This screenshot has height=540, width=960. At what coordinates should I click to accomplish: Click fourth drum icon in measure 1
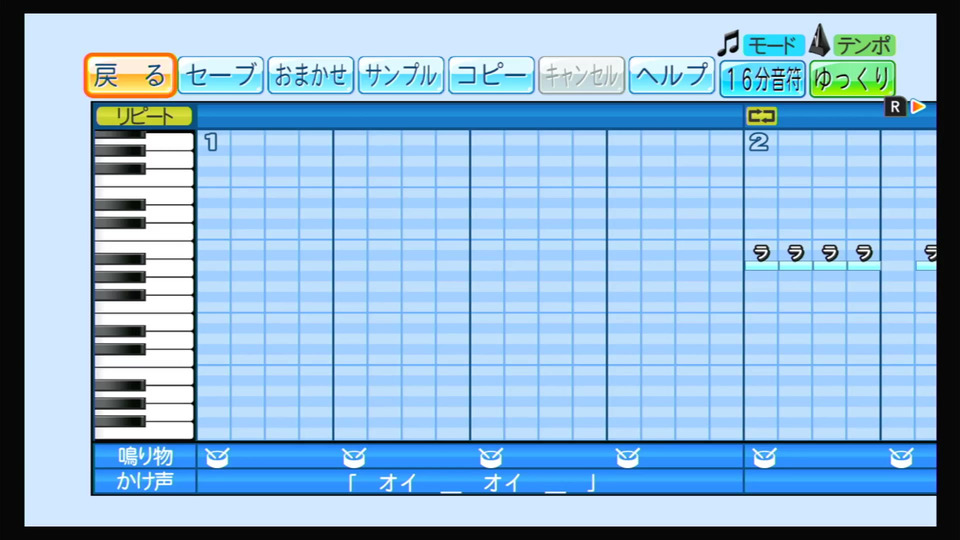point(628,457)
